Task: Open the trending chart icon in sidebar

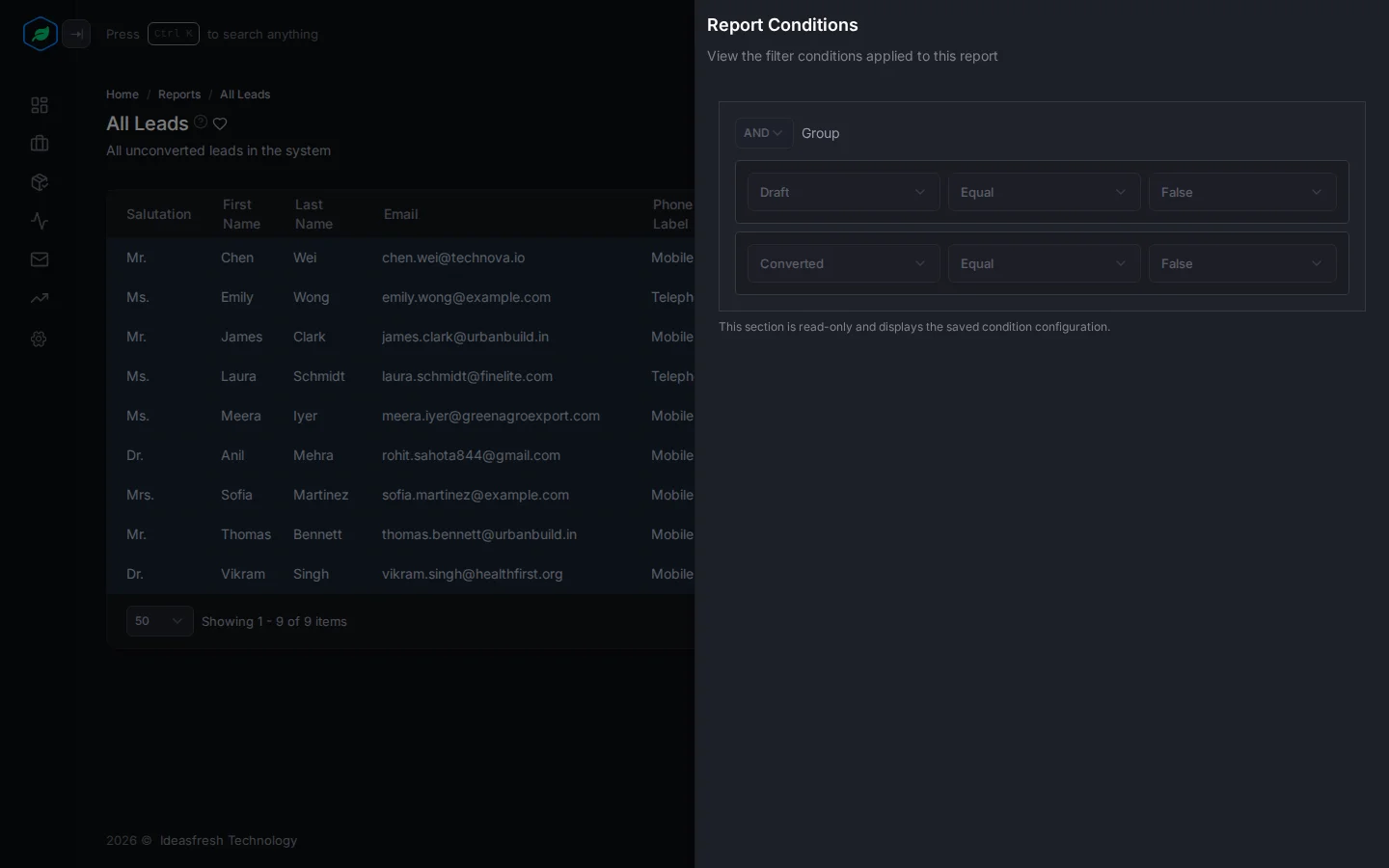Action: [x=40, y=298]
